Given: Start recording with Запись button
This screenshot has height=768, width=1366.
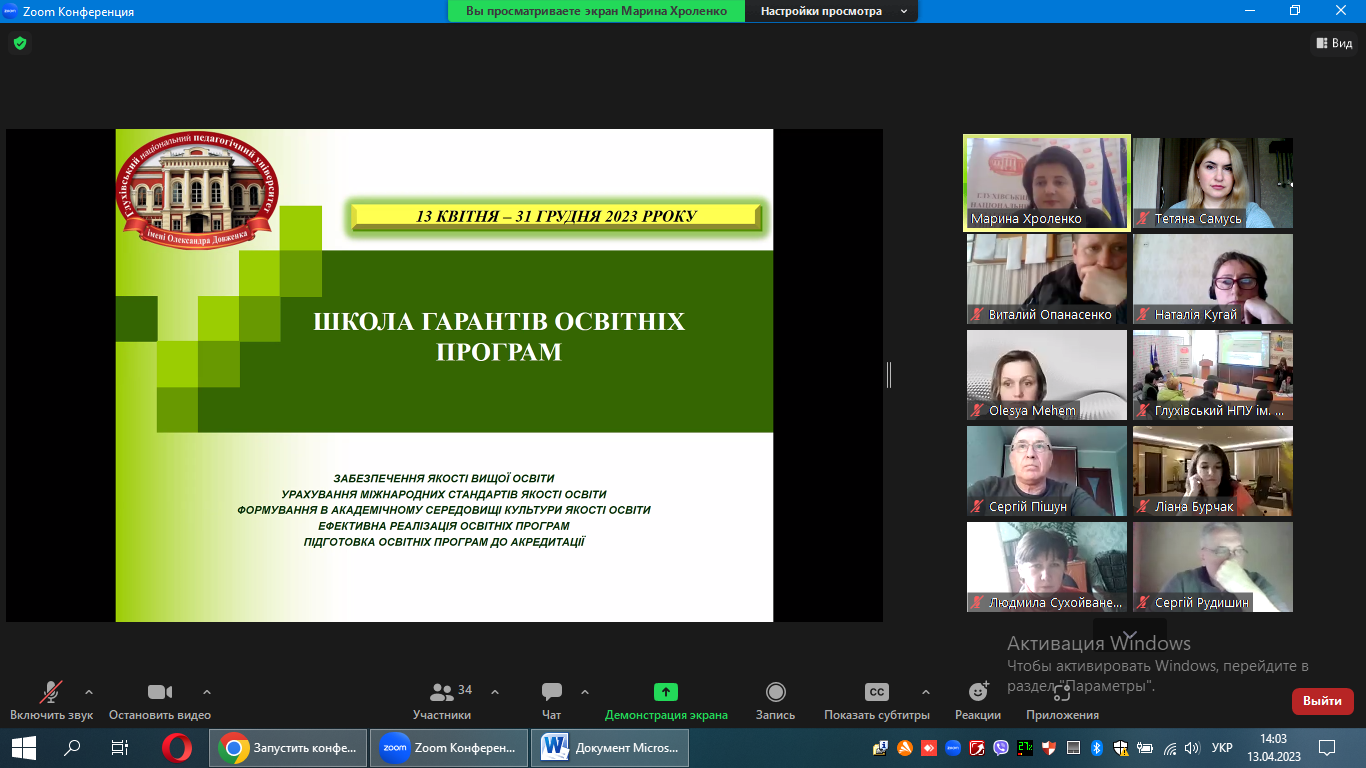Looking at the screenshot, I should (775, 701).
